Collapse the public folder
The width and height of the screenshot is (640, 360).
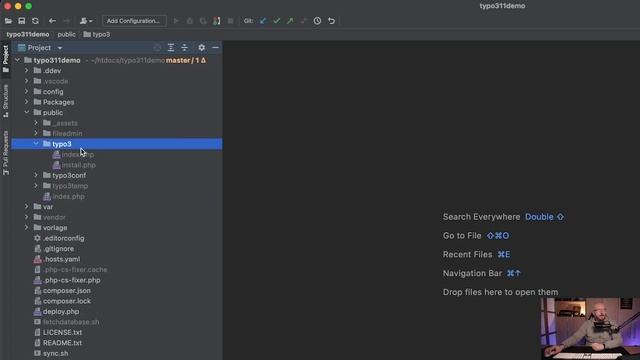tap(27, 112)
